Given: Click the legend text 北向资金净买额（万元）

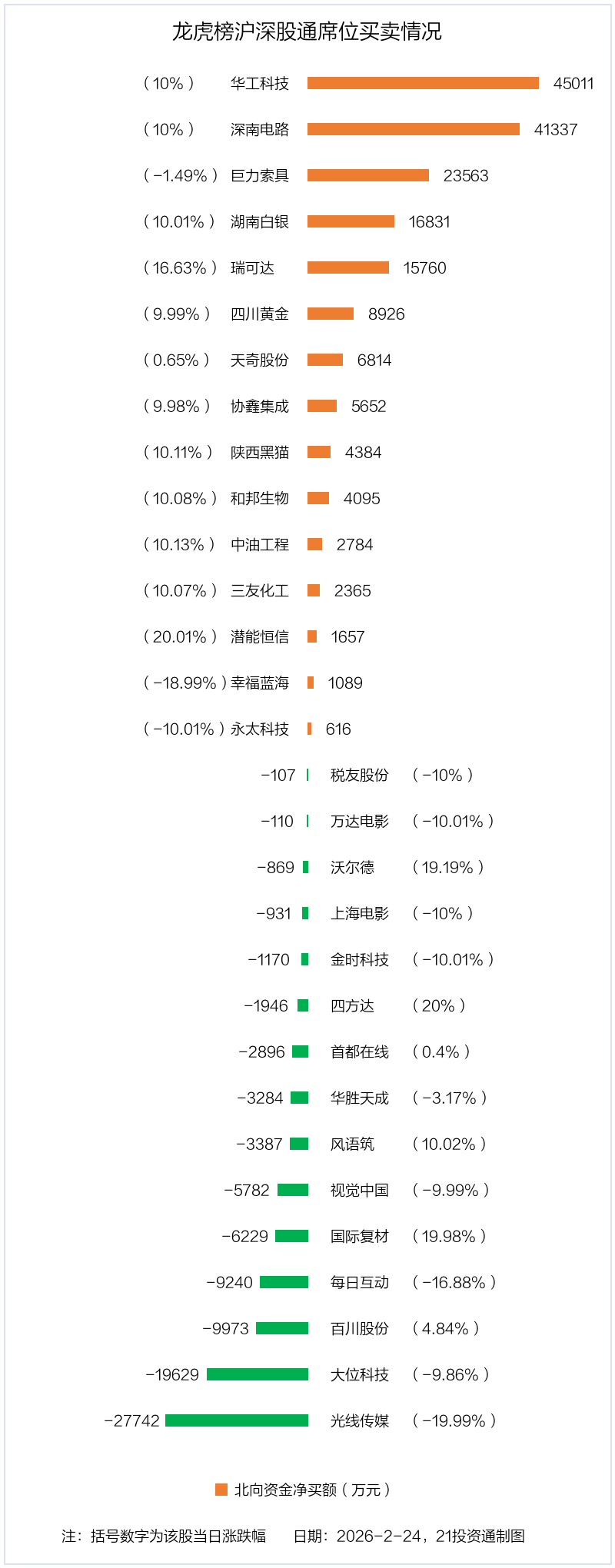Looking at the screenshot, I should pyautogui.click(x=313, y=1490).
